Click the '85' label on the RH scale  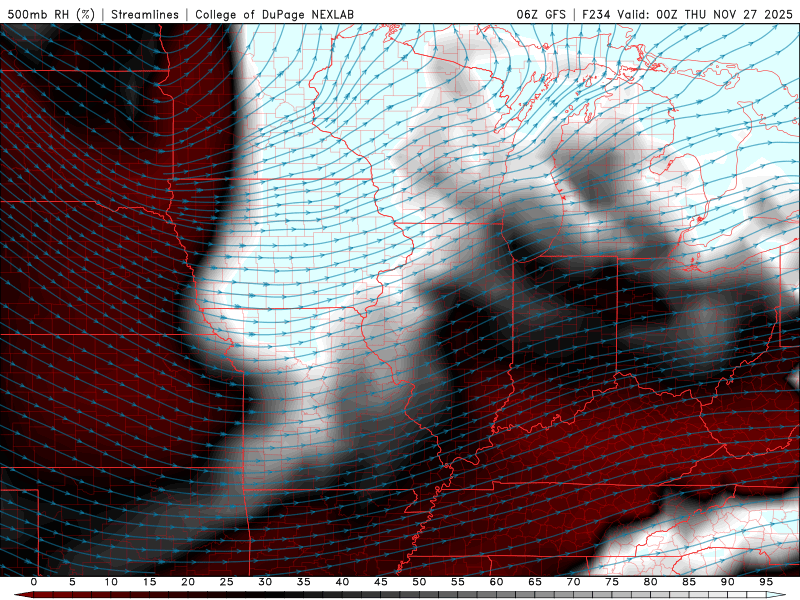(x=689, y=582)
